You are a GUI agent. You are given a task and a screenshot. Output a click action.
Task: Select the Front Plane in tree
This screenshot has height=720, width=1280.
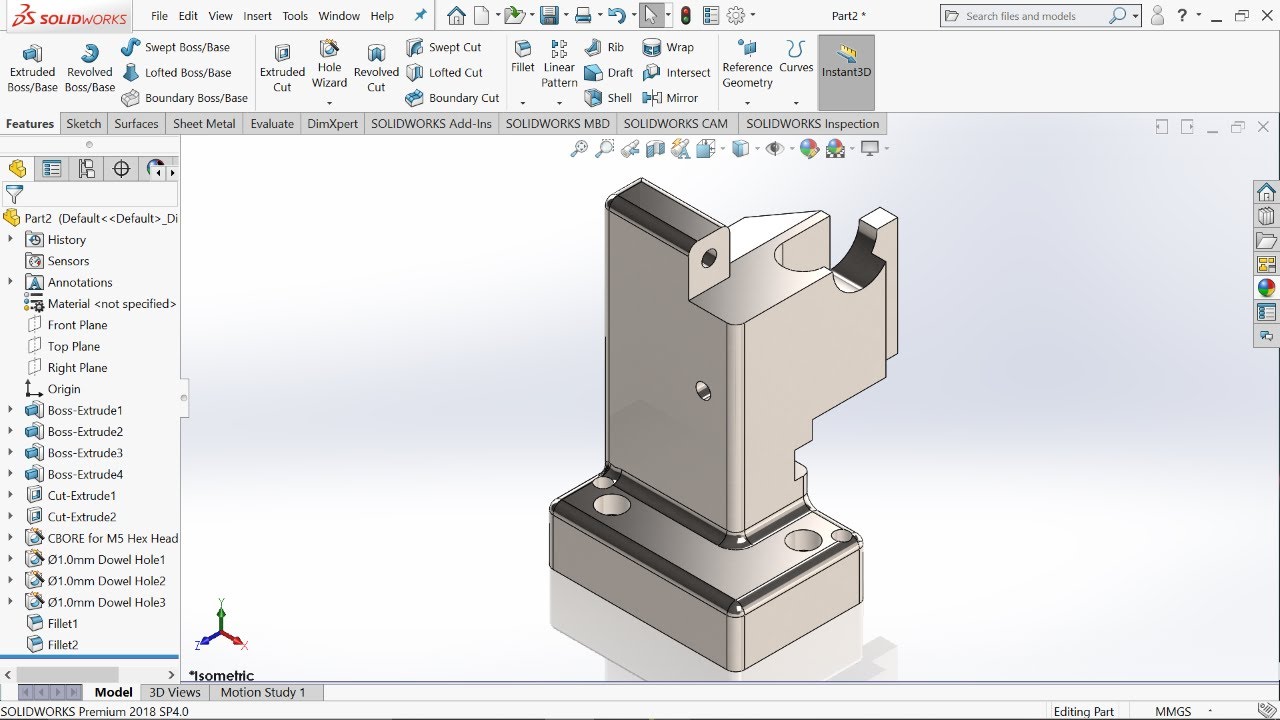tap(67, 325)
